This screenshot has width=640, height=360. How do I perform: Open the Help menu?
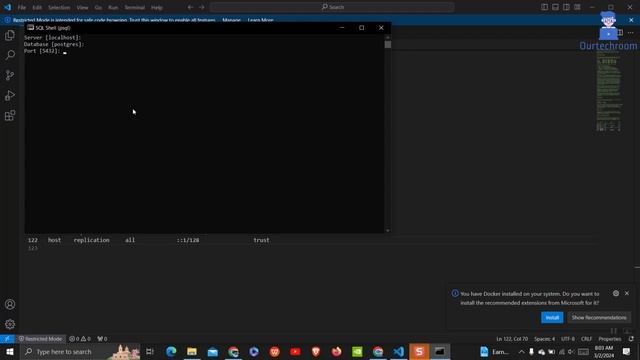tap(157, 7)
